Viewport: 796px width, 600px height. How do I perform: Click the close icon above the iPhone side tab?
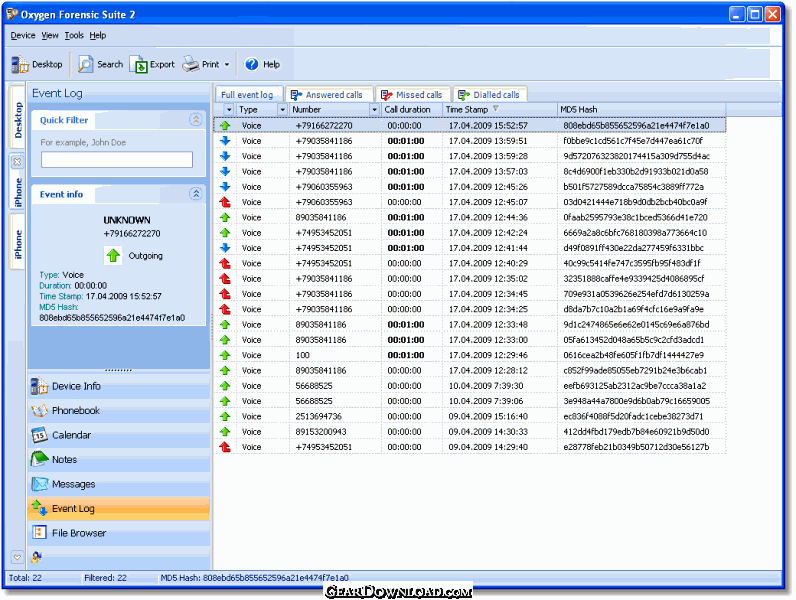point(17,162)
